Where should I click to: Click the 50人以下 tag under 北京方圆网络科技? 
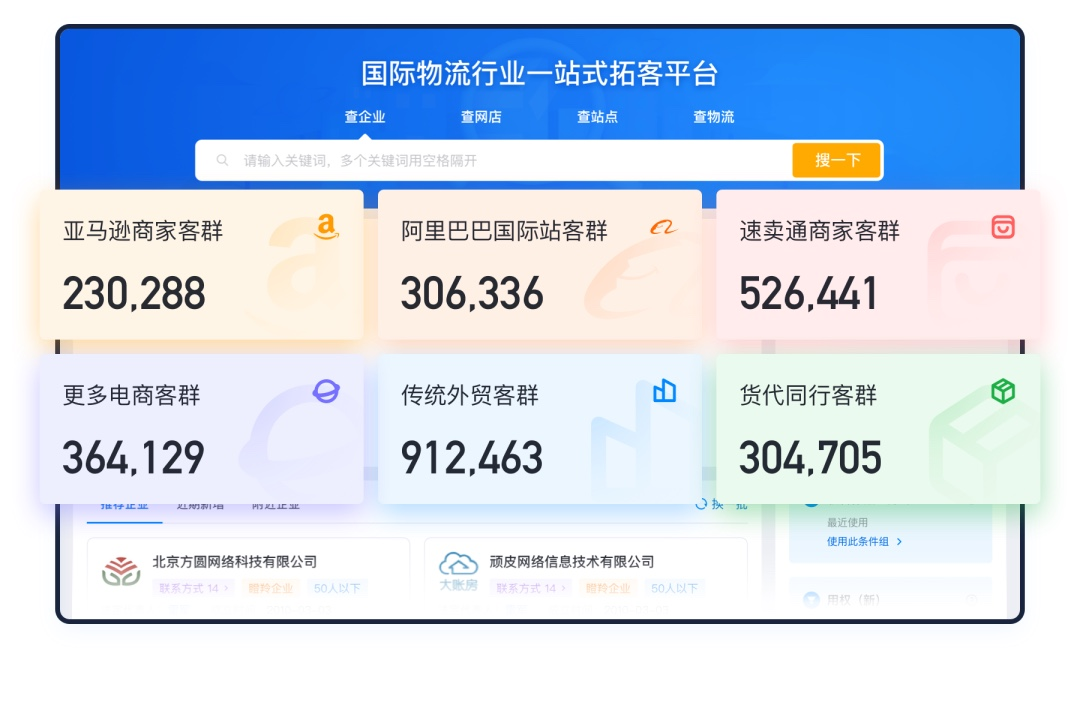(338, 588)
